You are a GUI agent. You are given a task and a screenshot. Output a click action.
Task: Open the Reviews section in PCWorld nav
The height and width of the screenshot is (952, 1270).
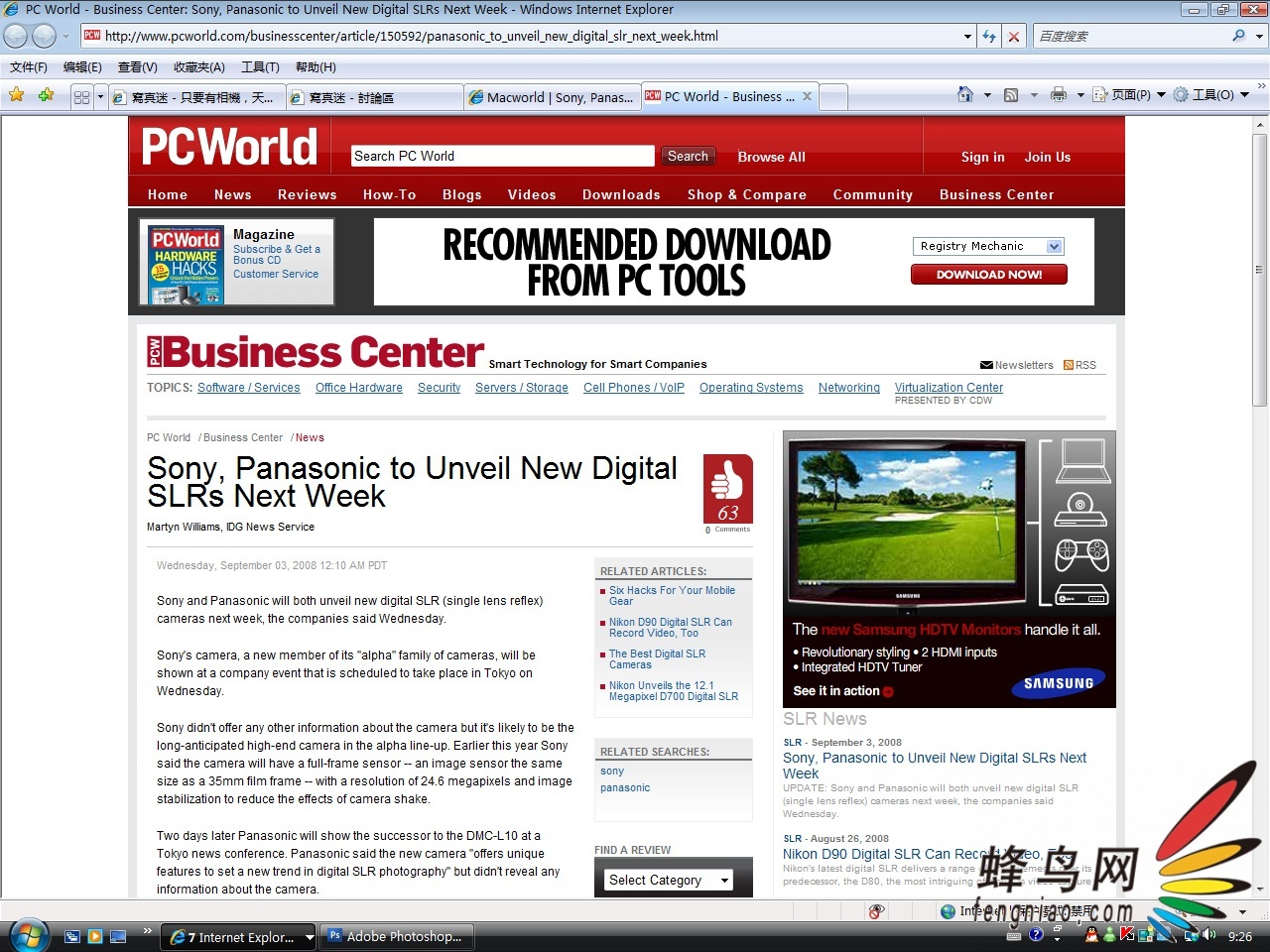click(308, 194)
